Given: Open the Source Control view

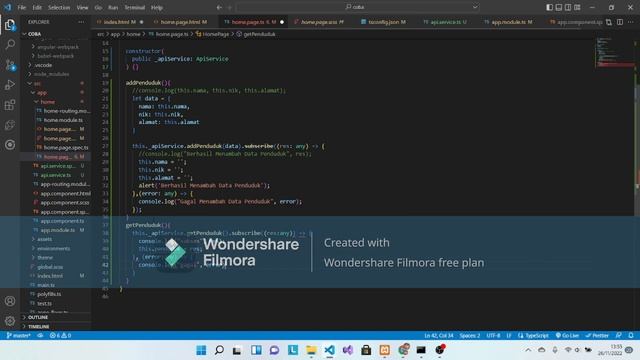Looking at the screenshot, I should coord(10,64).
